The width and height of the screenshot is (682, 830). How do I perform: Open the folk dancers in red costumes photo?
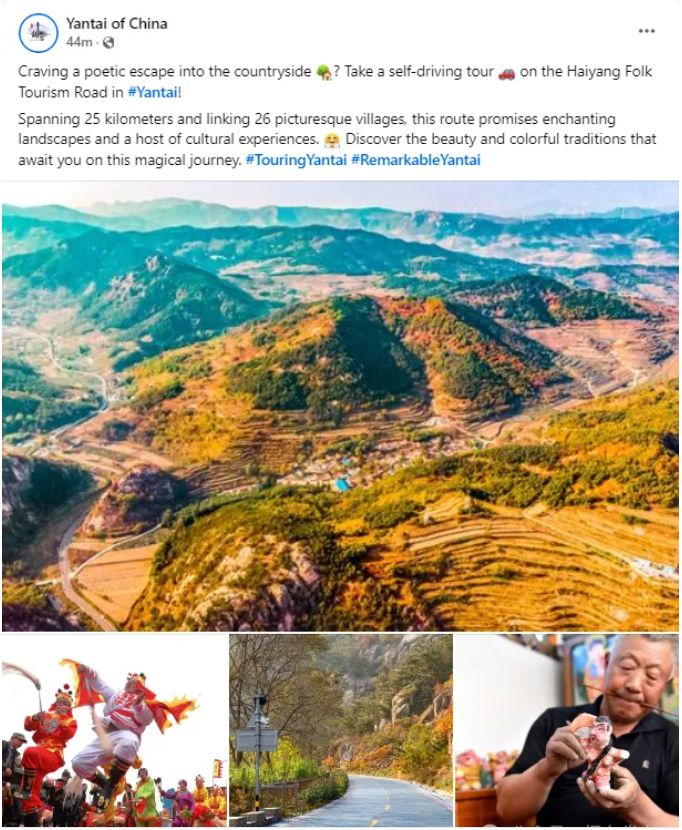114,730
